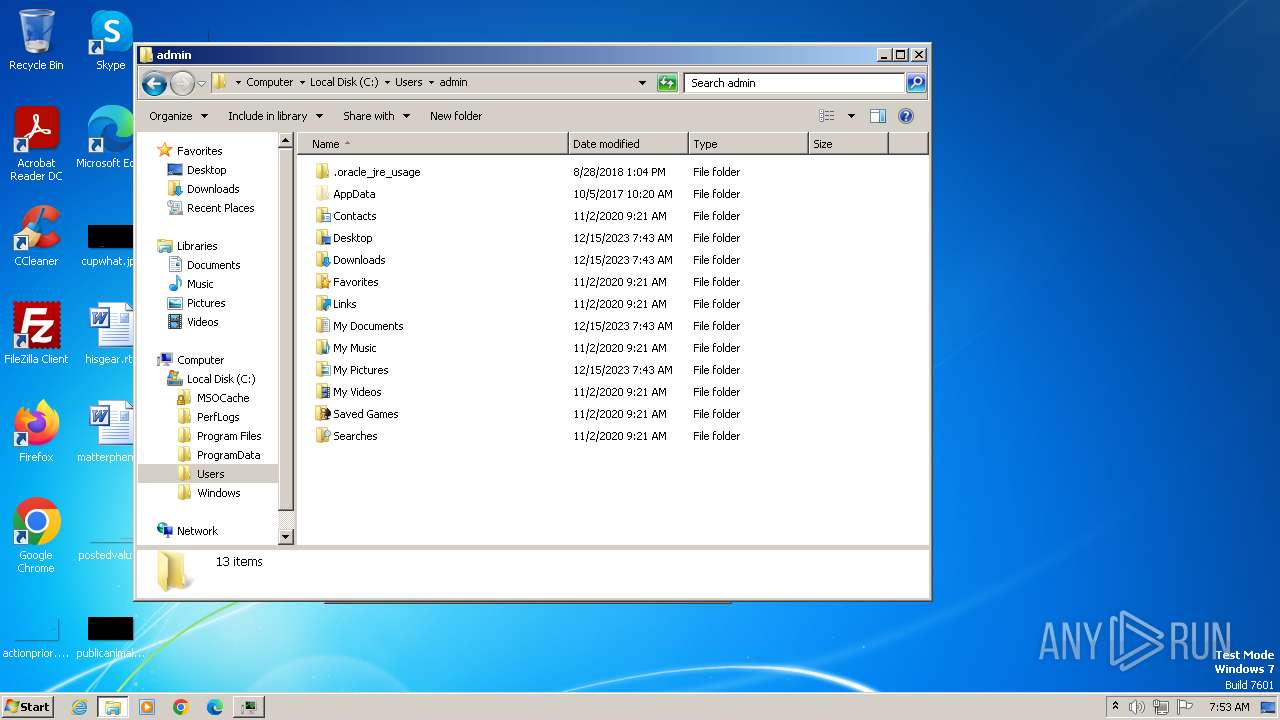Open the Skype desktop shortcut

(110, 40)
